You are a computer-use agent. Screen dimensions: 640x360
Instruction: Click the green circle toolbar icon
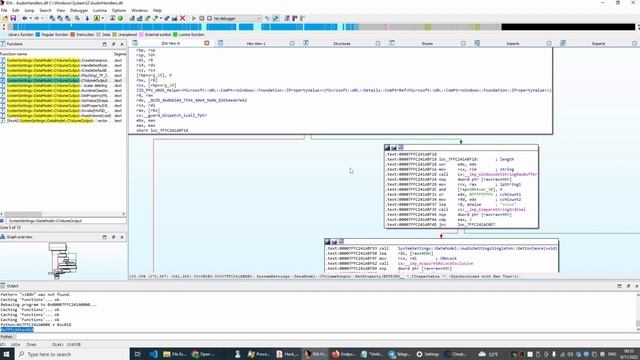click(x=120, y=18)
